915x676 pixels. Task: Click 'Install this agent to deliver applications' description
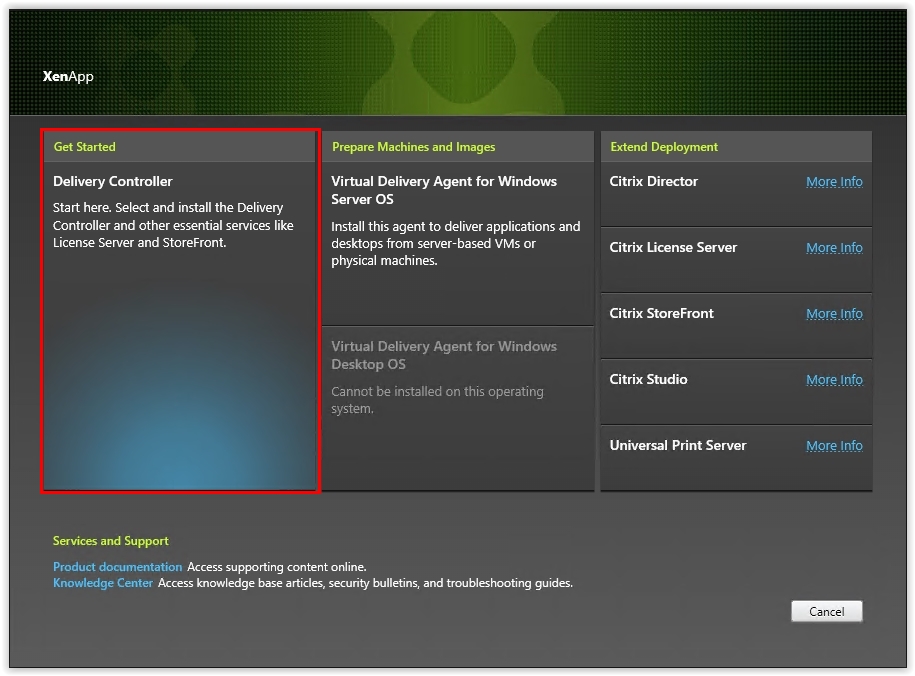(x=456, y=243)
